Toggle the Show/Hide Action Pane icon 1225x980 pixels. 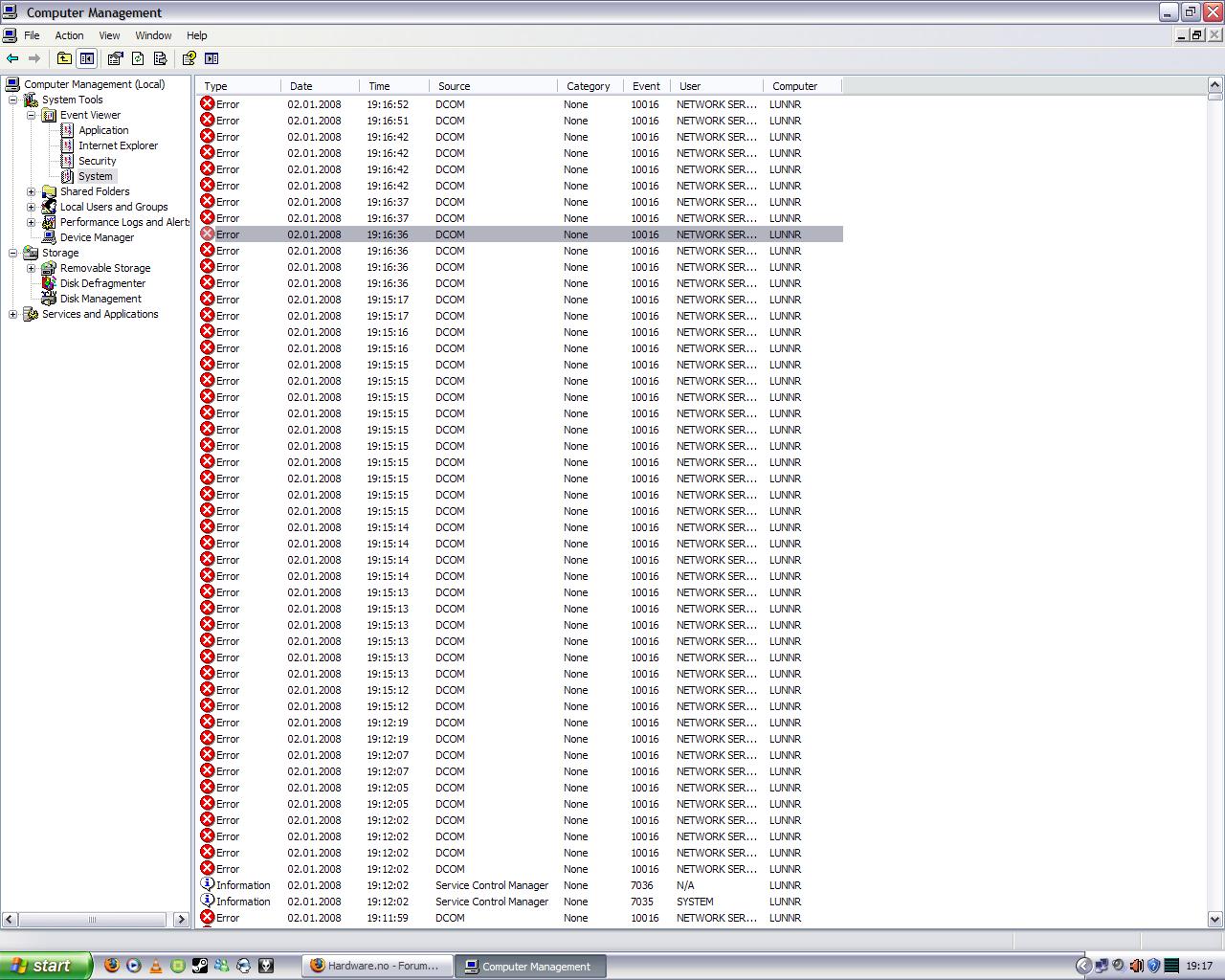(212, 58)
